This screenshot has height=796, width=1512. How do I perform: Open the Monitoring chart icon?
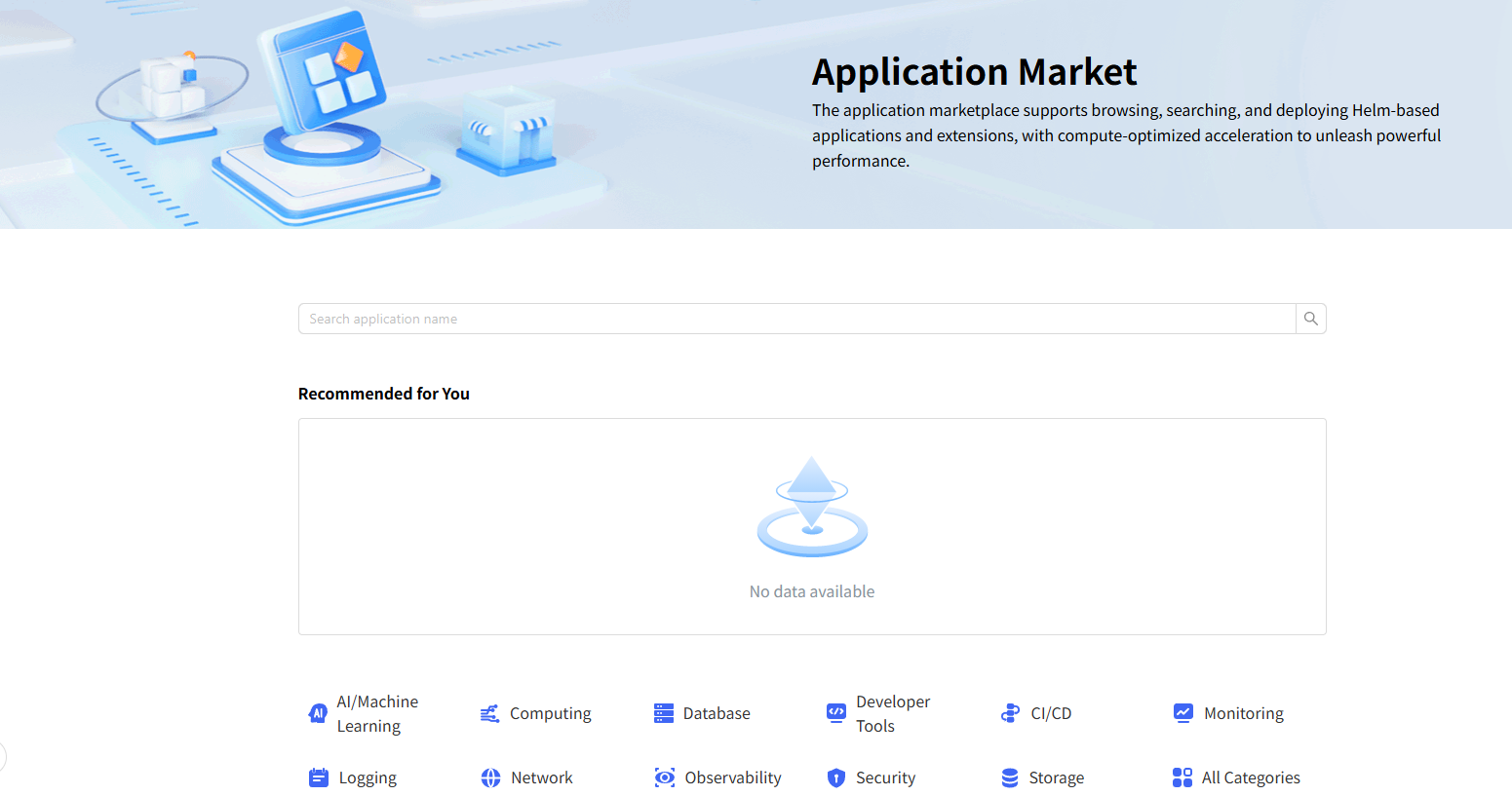[1183, 713]
